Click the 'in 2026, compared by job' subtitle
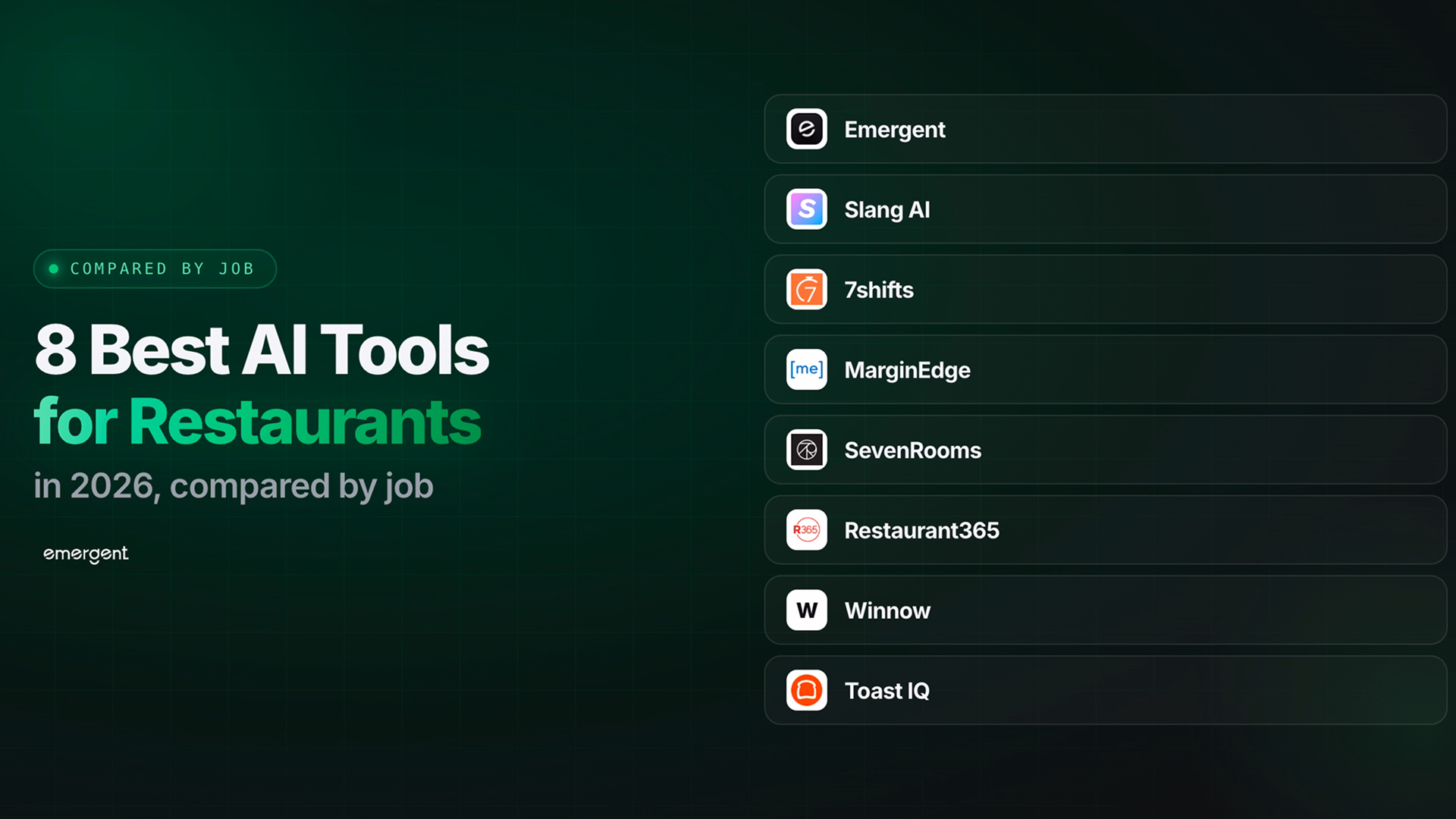Viewport: 1456px width, 819px height. [234, 486]
